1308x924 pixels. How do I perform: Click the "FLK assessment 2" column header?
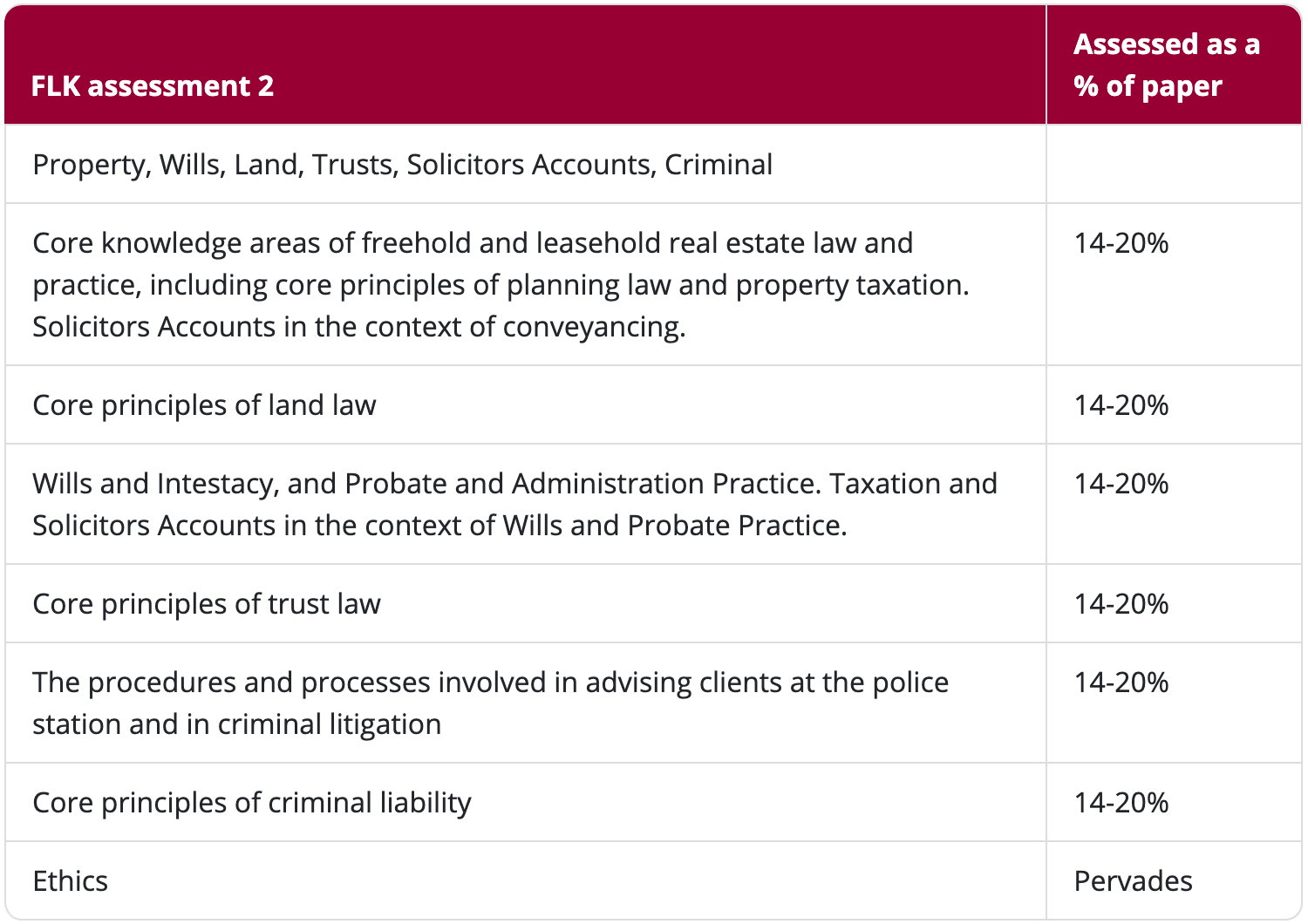tap(153, 86)
